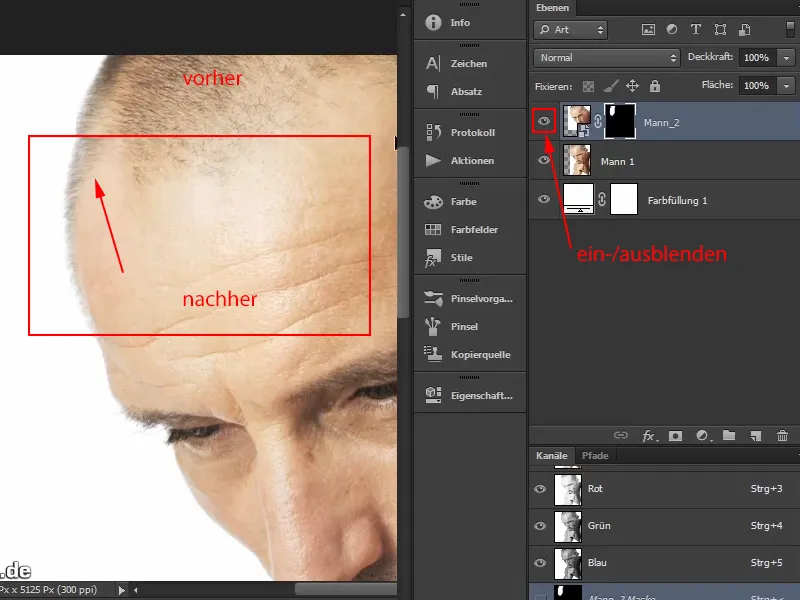Filter layers by pixel layer icon

pyautogui.click(x=648, y=30)
